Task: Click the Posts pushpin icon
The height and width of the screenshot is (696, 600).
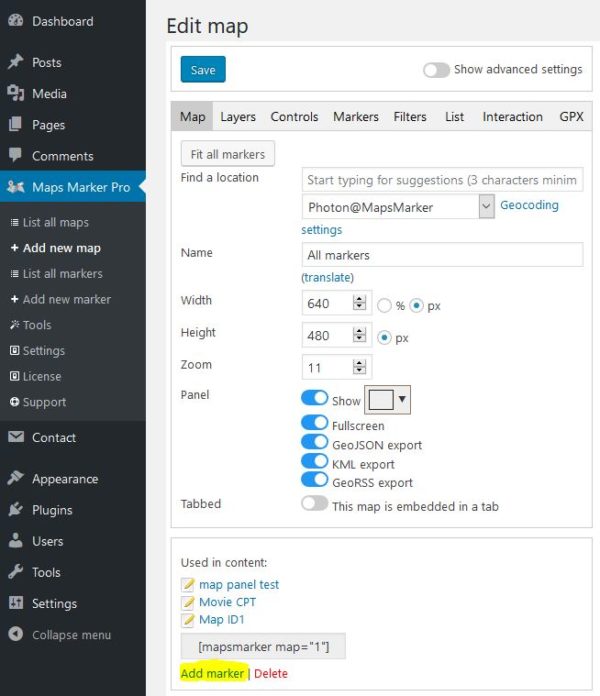Action: pyautogui.click(x=16, y=62)
